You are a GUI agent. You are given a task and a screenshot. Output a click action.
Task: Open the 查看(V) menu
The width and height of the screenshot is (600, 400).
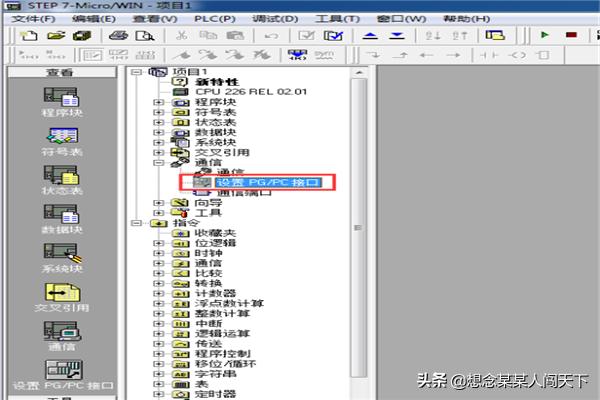(155, 19)
